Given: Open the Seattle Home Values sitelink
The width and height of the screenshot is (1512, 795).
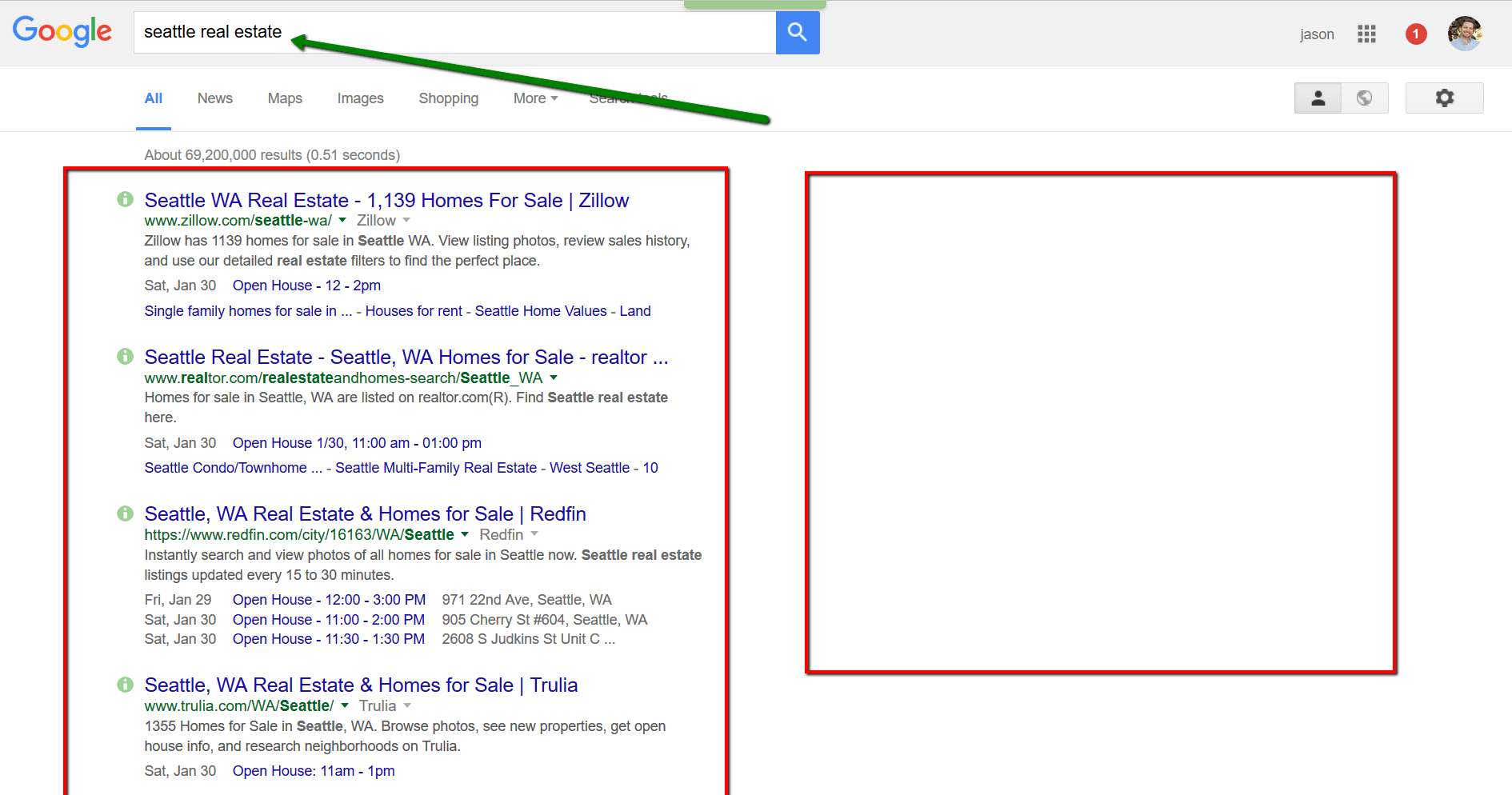Looking at the screenshot, I should tap(541, 311).
